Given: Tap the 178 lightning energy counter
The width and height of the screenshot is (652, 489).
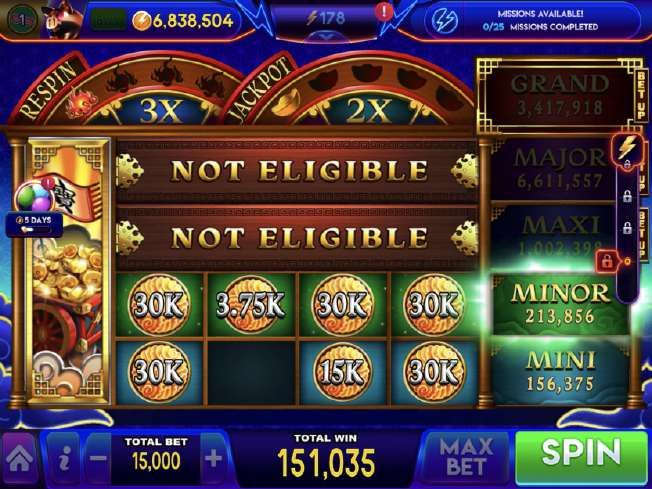Looking at the screenshot, I should pos(326,19).
